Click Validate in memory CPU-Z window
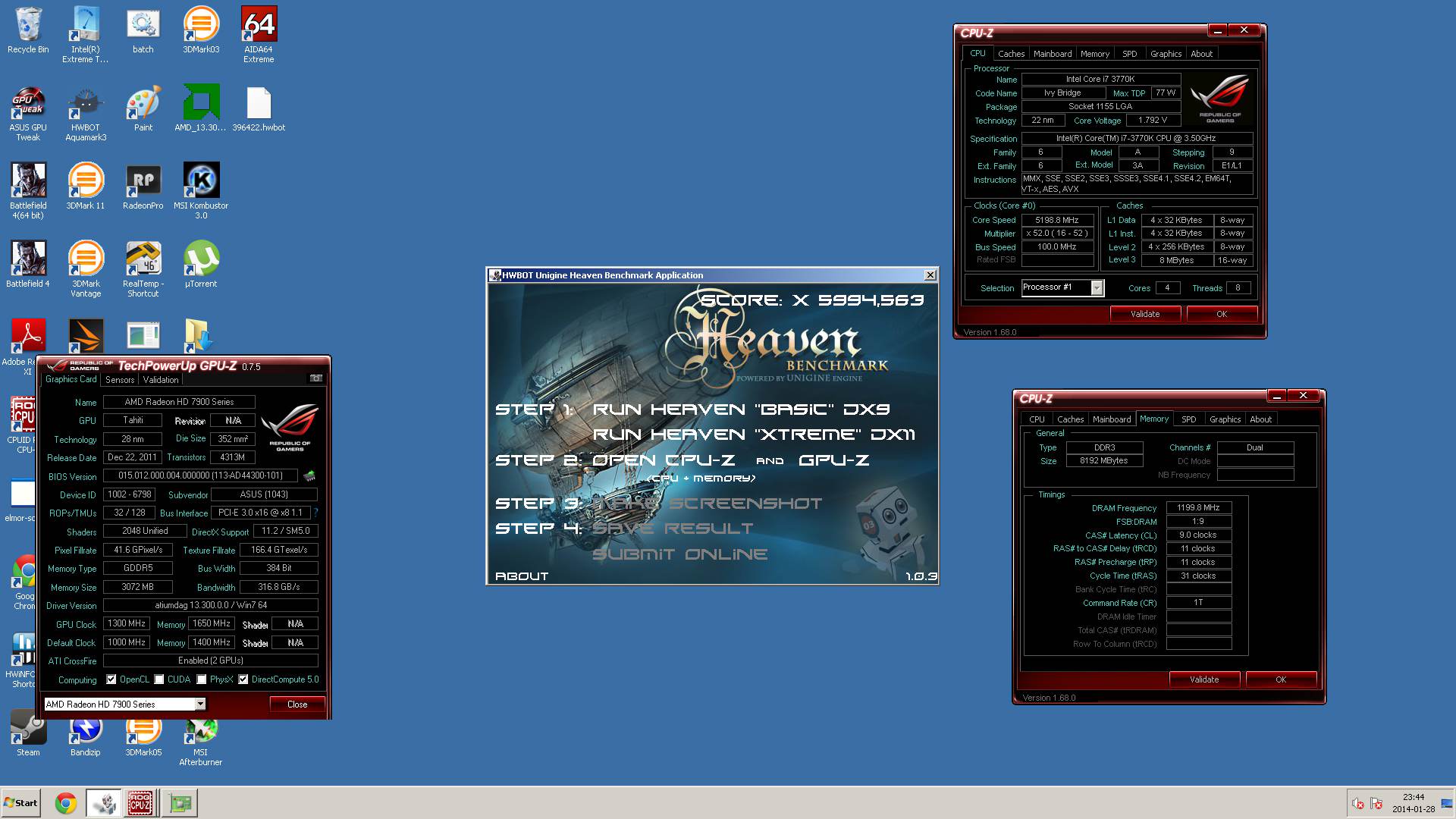The image size is (1456, 819). [1204, 679]
